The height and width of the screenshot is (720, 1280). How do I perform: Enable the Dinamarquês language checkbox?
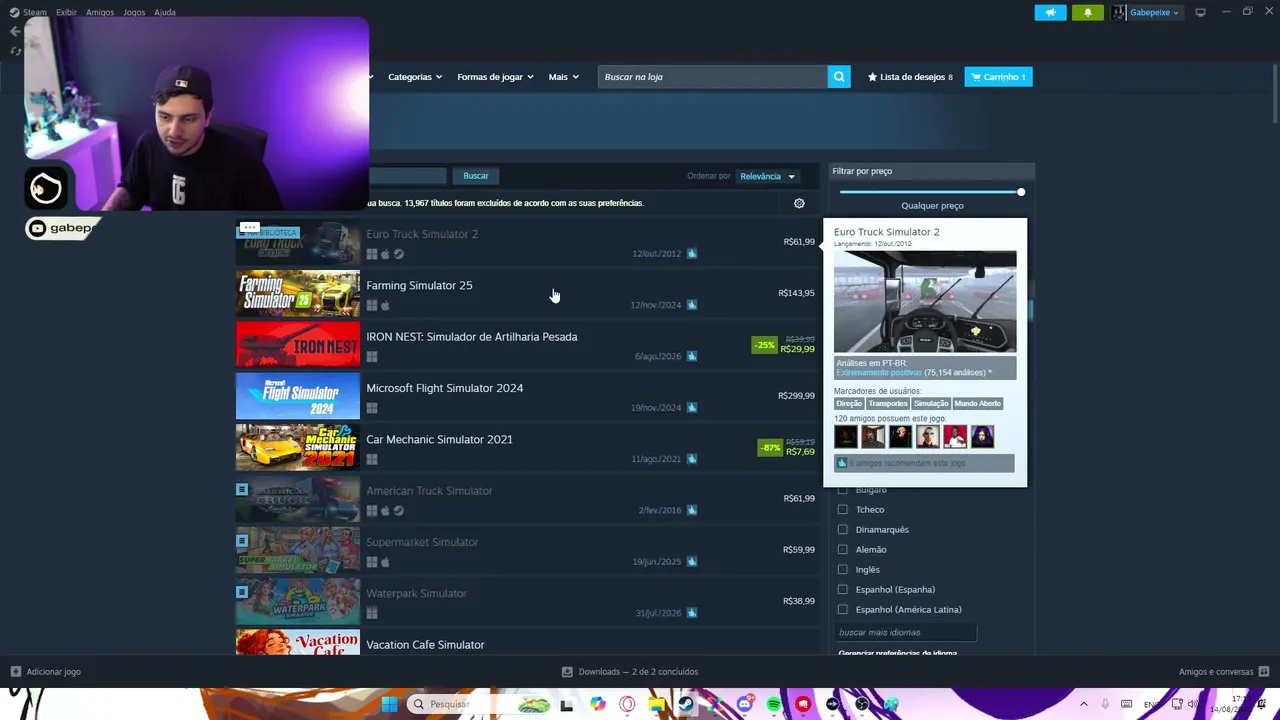tap(843, 530)
